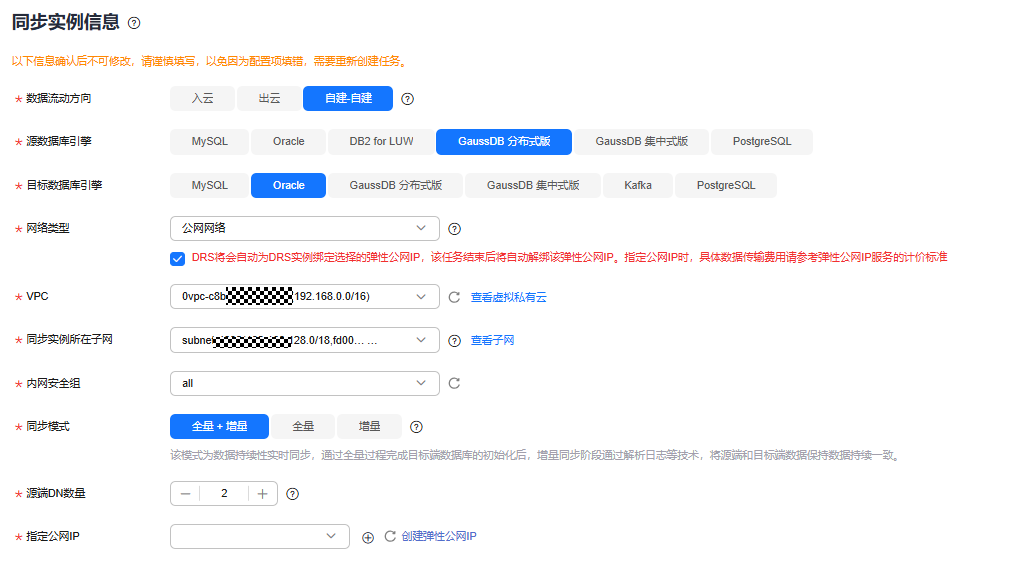Click the plus icon to add a public IP
Viewport: 1024px width, 576px height.
click(367, 536)
